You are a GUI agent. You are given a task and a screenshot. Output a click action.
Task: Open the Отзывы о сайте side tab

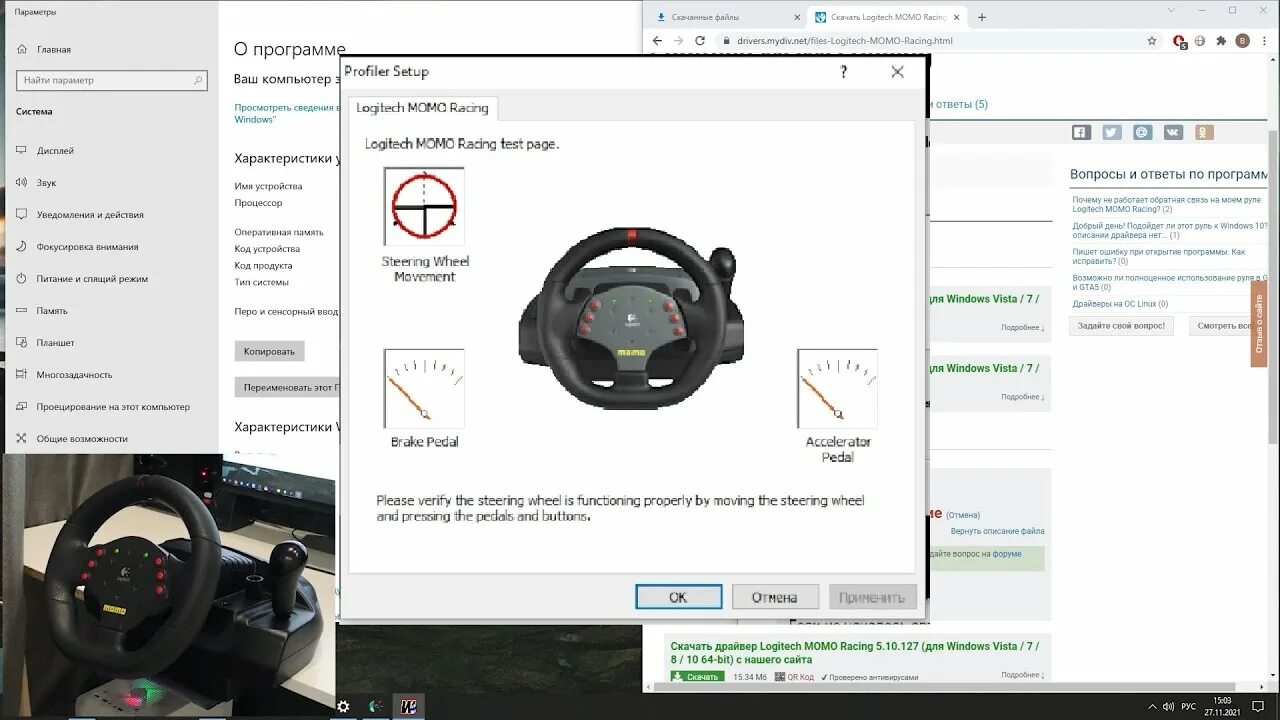click(1259, 323)
